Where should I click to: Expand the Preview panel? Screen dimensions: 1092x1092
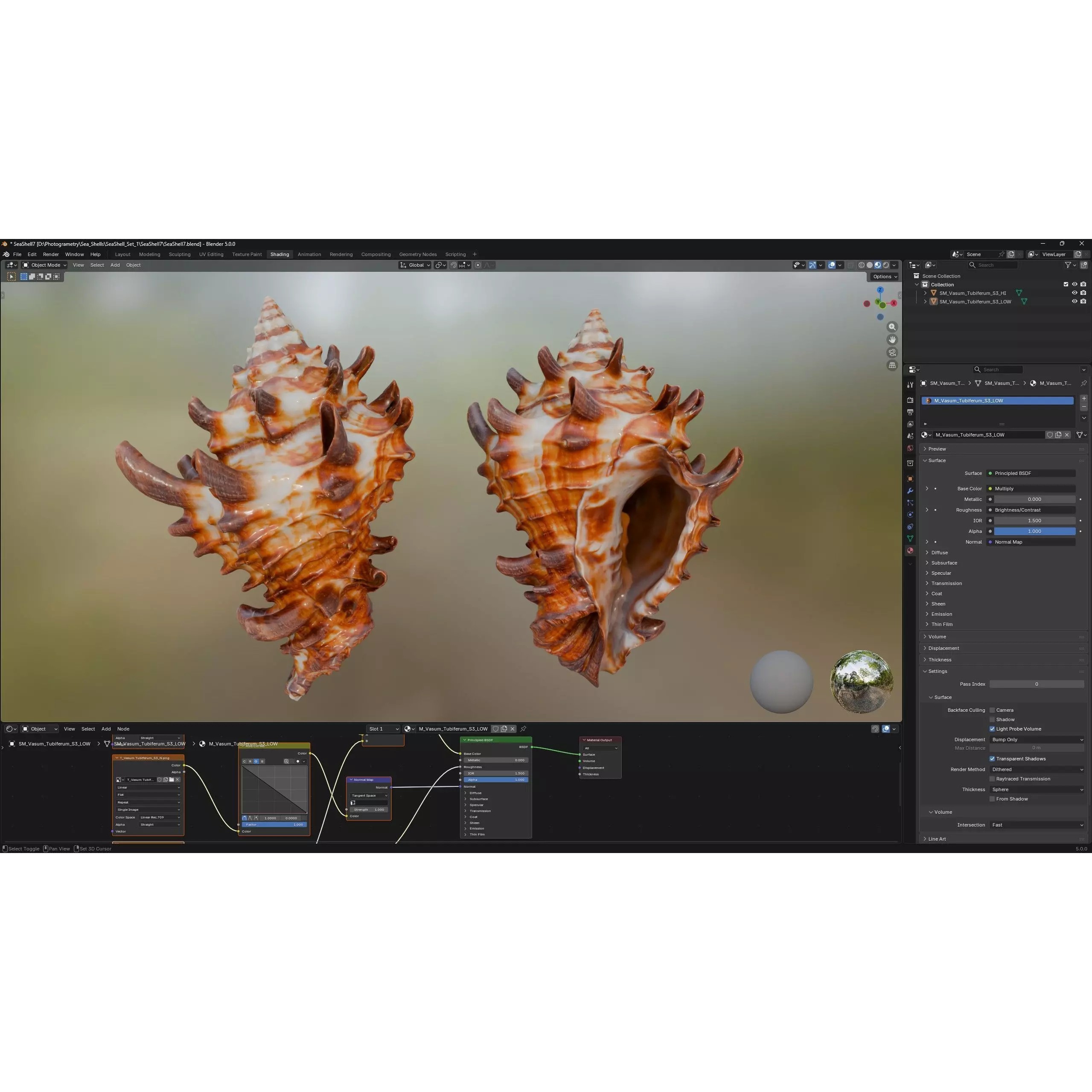(937, 449)
